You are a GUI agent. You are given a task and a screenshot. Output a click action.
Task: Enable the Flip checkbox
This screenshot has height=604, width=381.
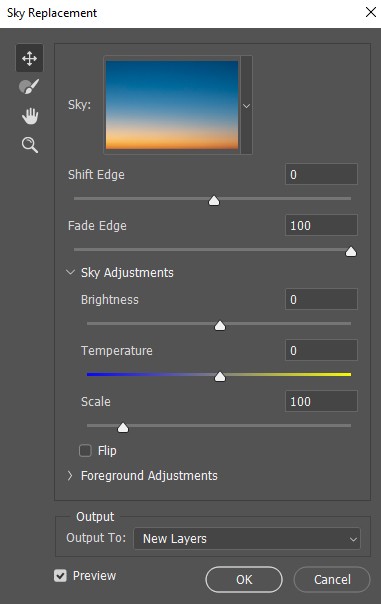(85, 450)
